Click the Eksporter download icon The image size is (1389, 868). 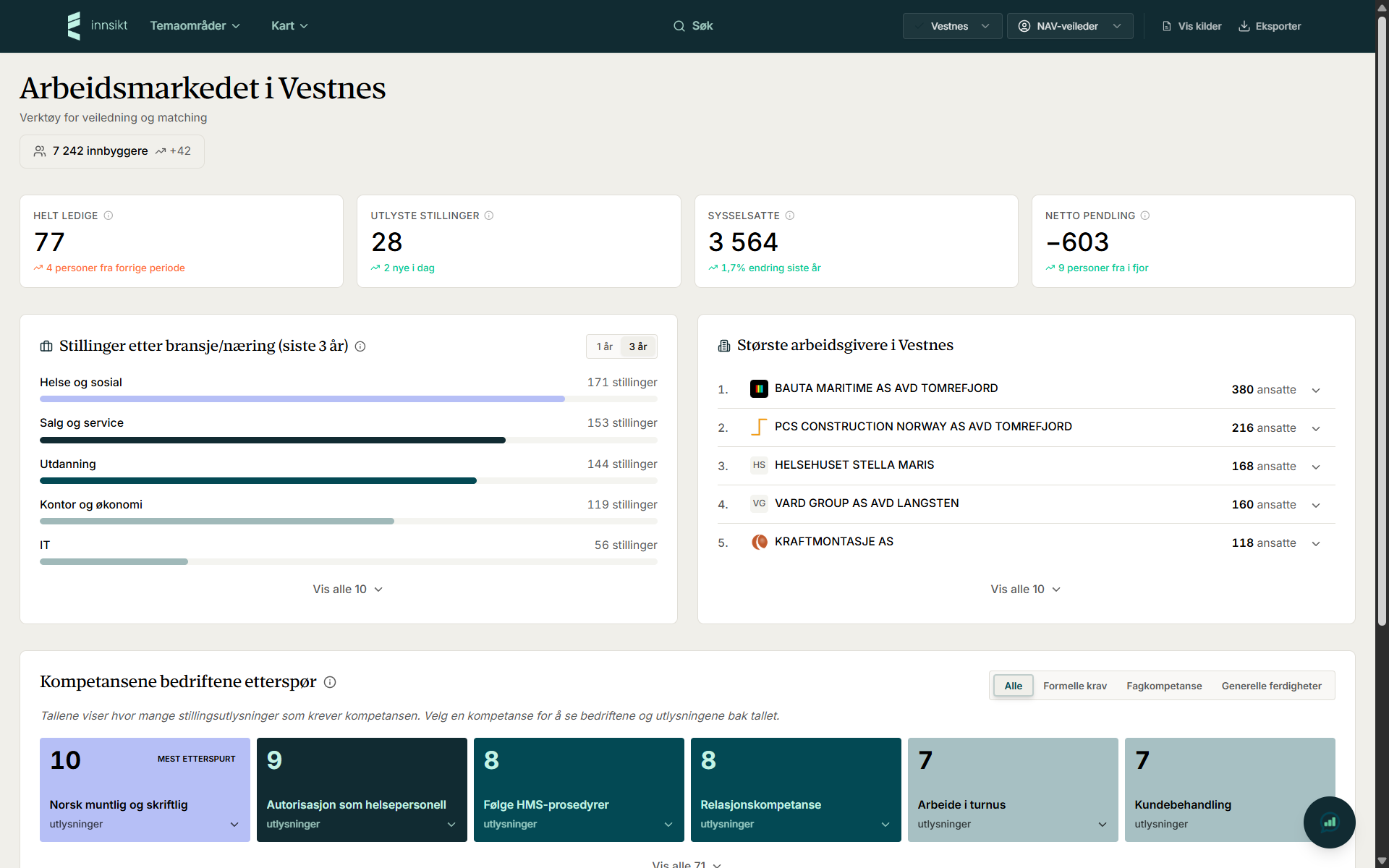[1244, 26]
